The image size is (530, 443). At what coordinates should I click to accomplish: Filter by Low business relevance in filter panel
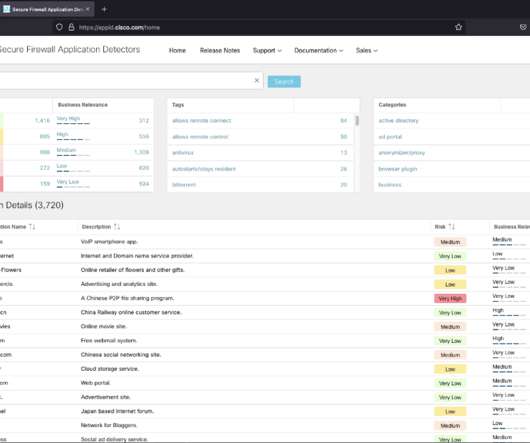[62, 166]
